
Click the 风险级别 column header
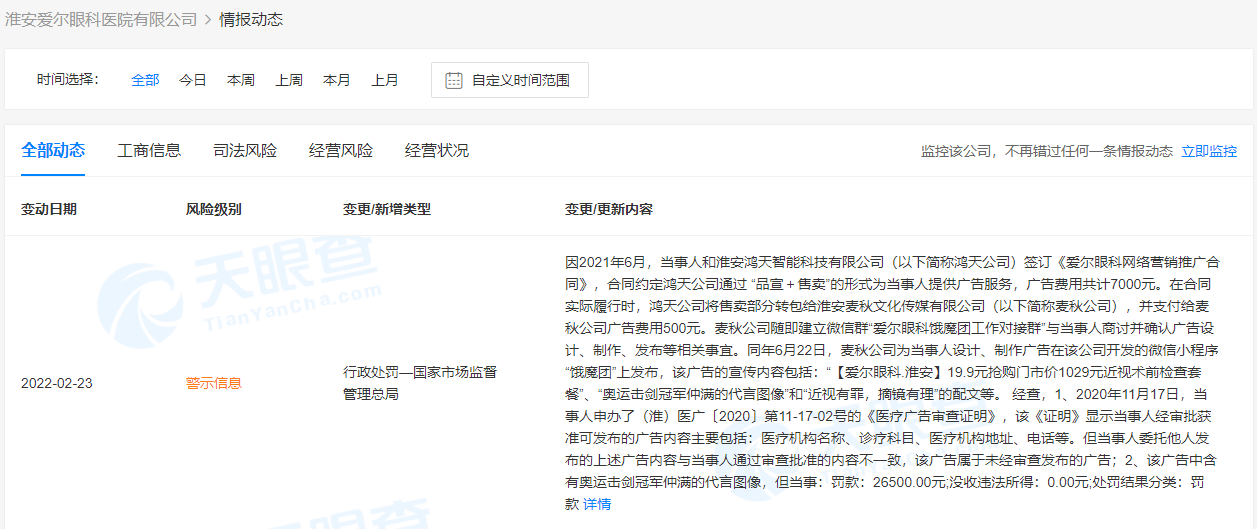click(x=213, y=209)
